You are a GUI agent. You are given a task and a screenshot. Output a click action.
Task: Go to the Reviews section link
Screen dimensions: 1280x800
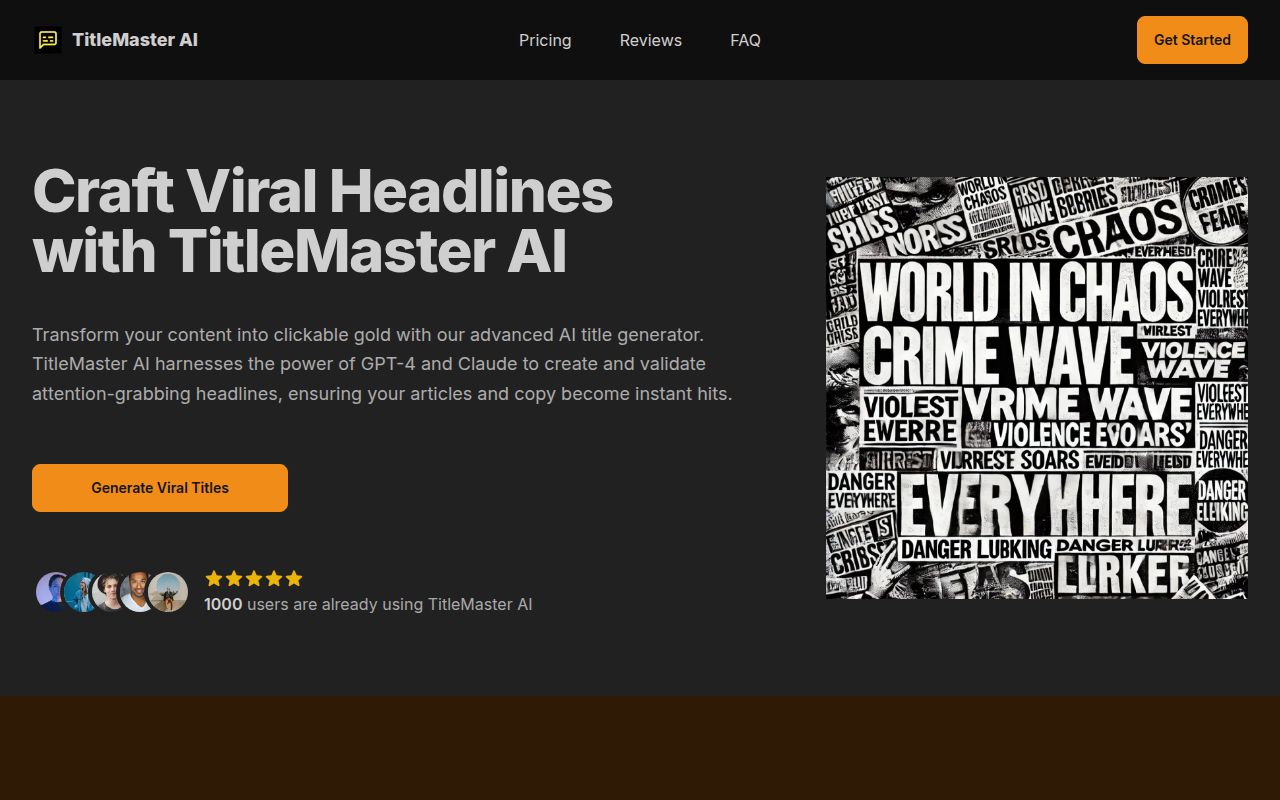point(650,40)
